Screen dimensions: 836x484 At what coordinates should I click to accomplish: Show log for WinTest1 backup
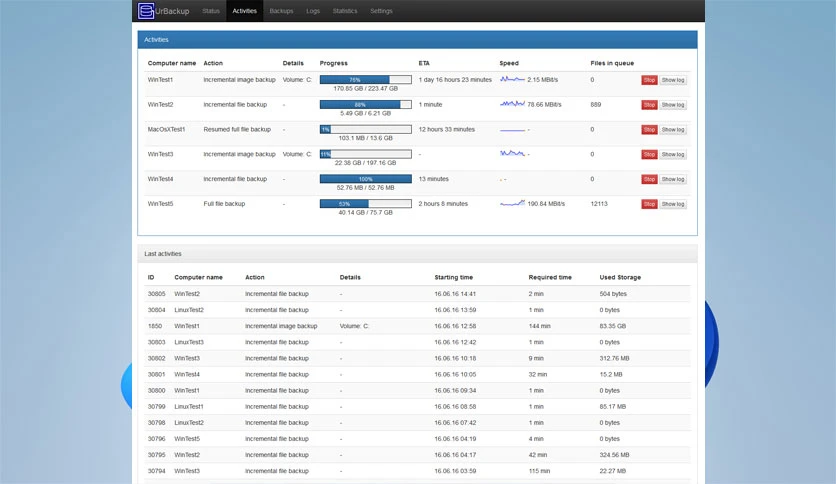[673, 80]
